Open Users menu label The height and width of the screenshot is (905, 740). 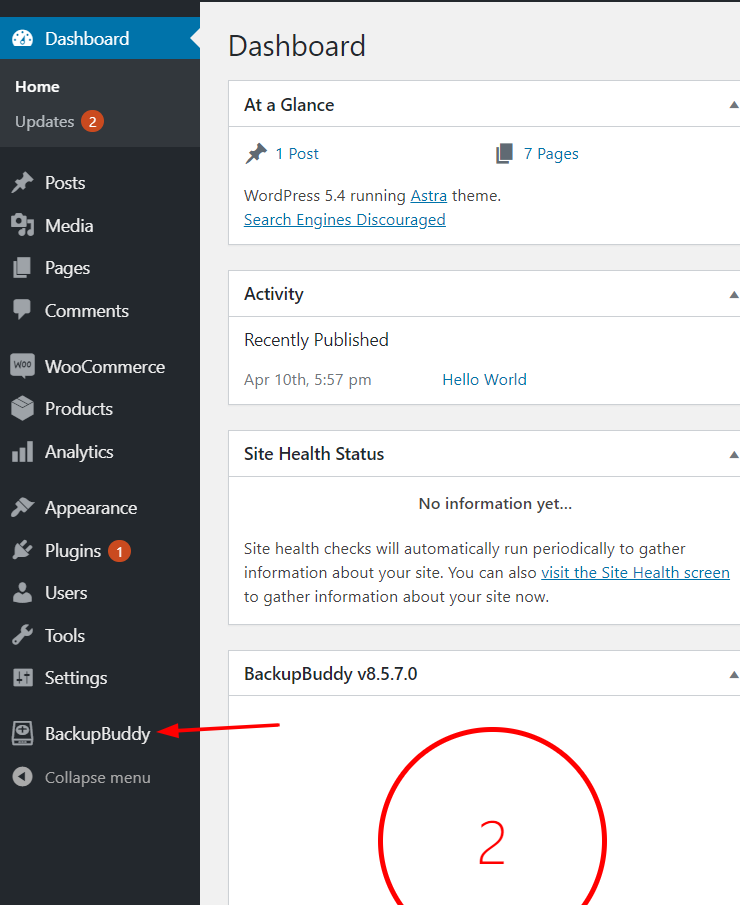[x=66, y=593]
